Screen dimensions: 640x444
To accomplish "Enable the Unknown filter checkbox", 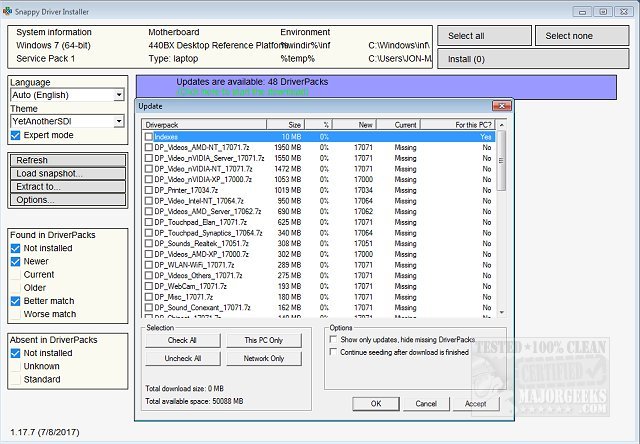I will [x=15, y=366].
